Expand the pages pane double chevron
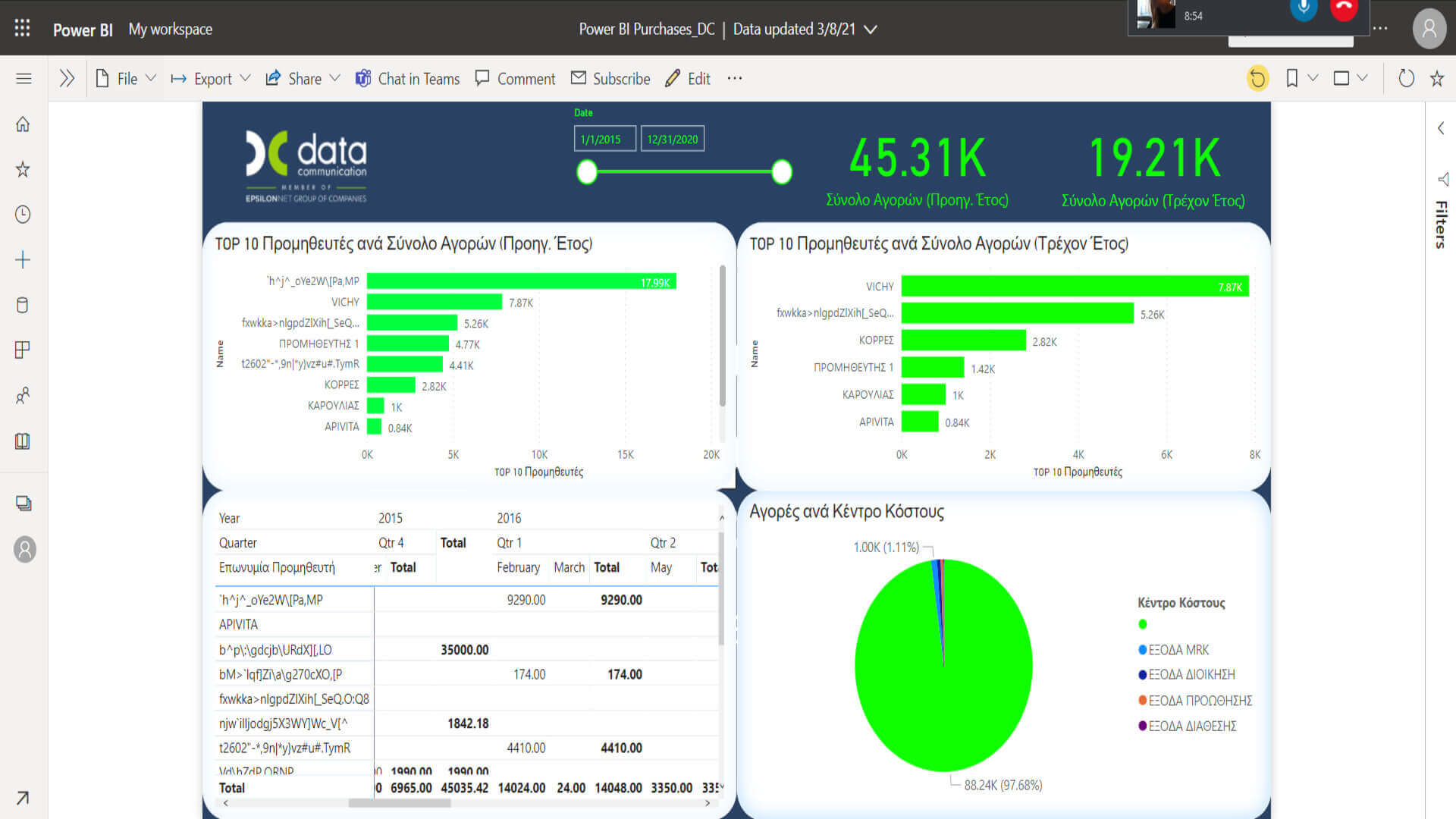The image size is (1456, 819). pyautogui.click(x=67, y=78)
